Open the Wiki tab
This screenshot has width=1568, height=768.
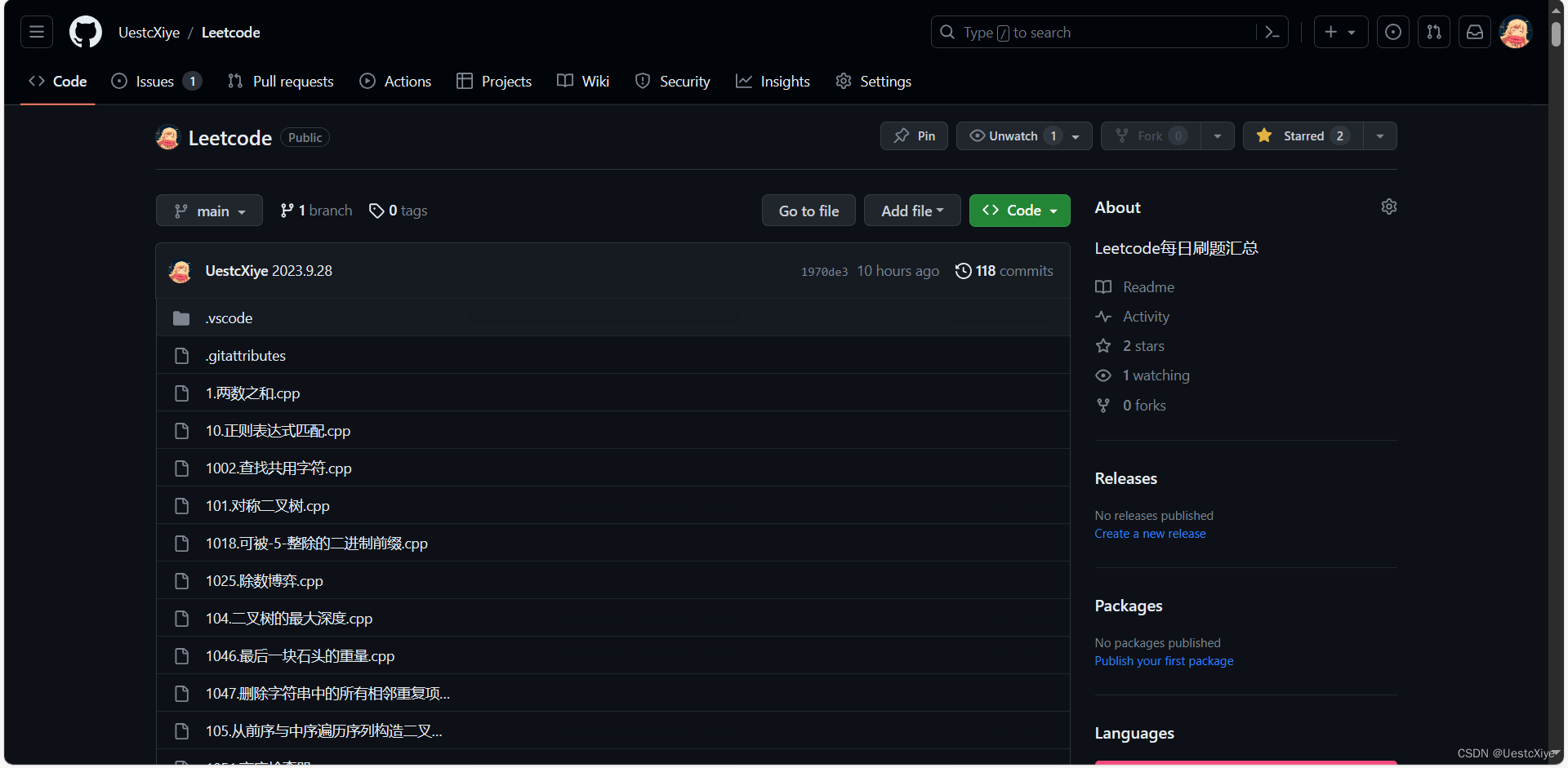point(583,81)
